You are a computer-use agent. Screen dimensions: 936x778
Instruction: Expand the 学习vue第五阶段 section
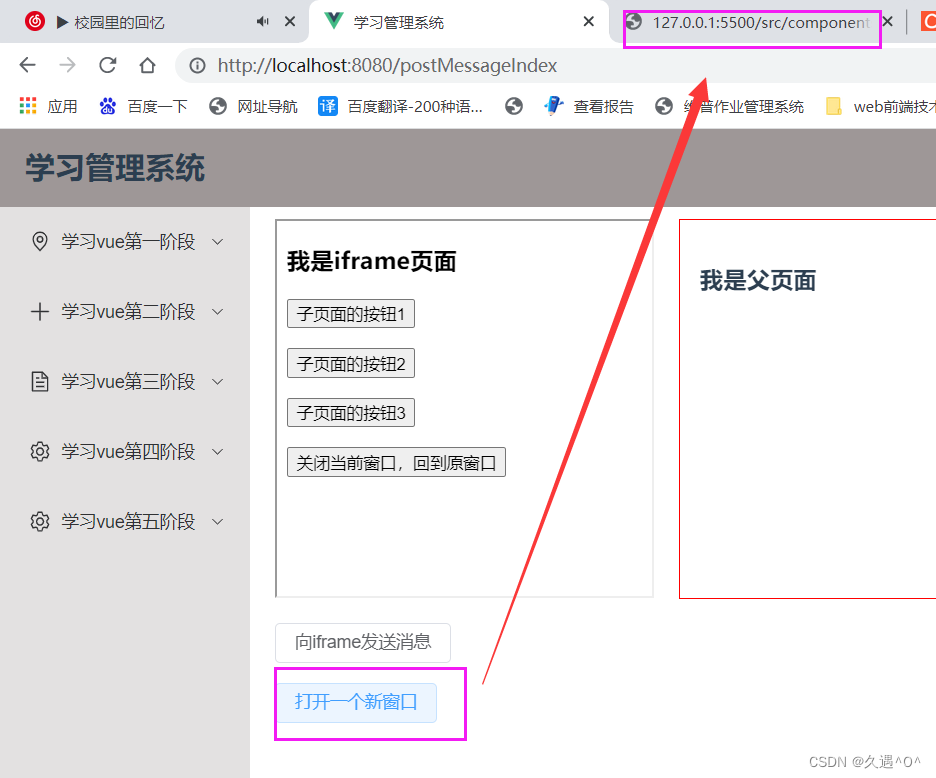[218, 521]
